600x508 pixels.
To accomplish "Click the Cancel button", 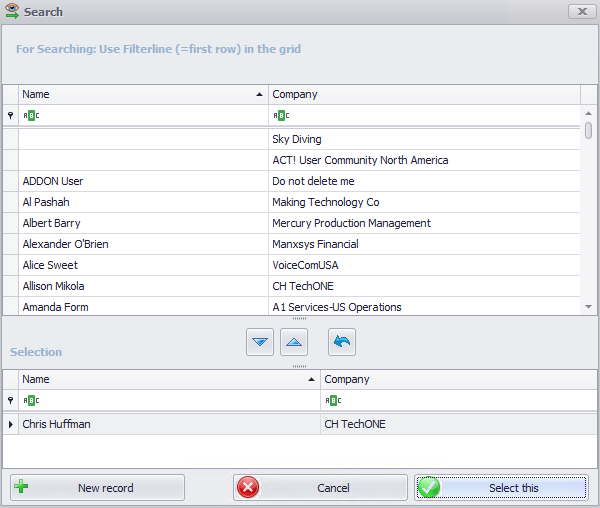I will [320, 488].
